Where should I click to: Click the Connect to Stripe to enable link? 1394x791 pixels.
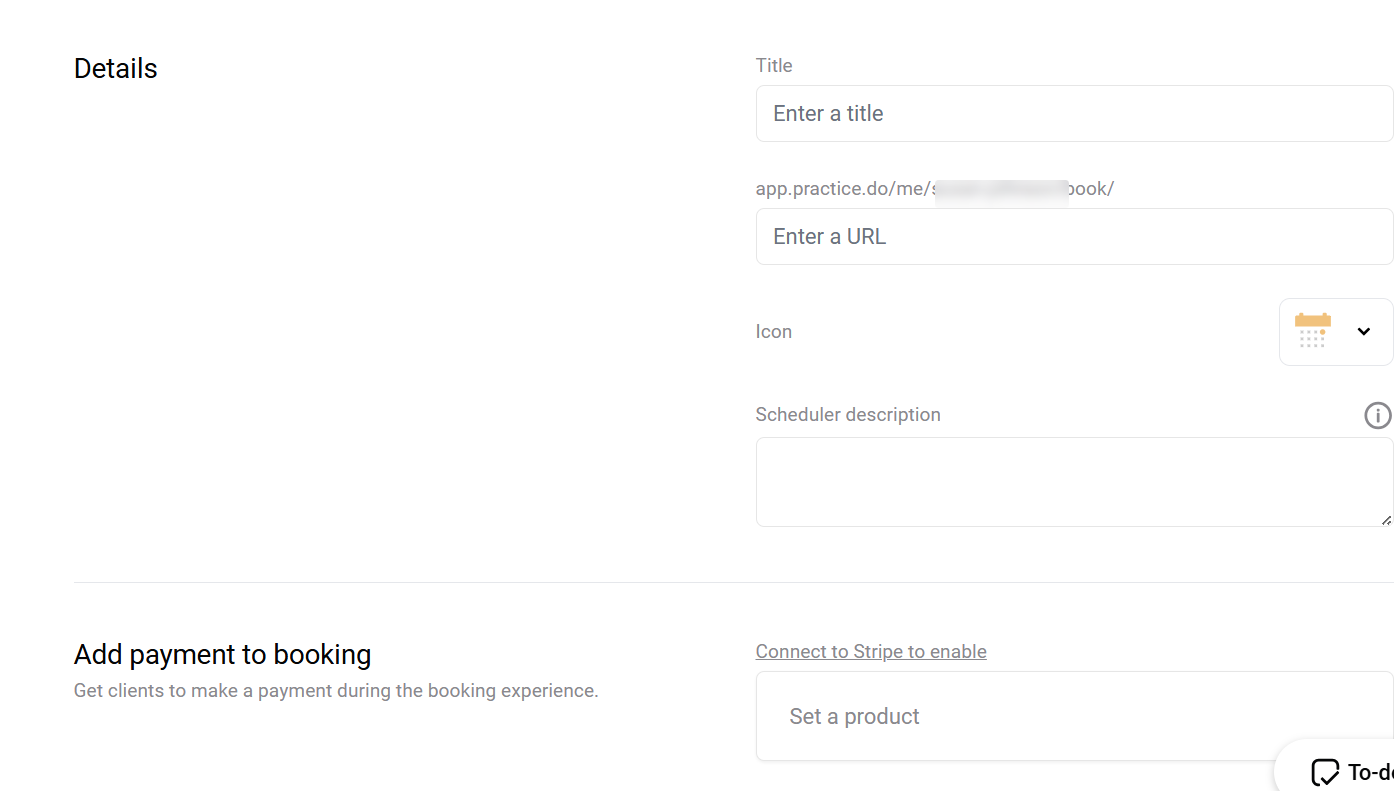(871, 651)
